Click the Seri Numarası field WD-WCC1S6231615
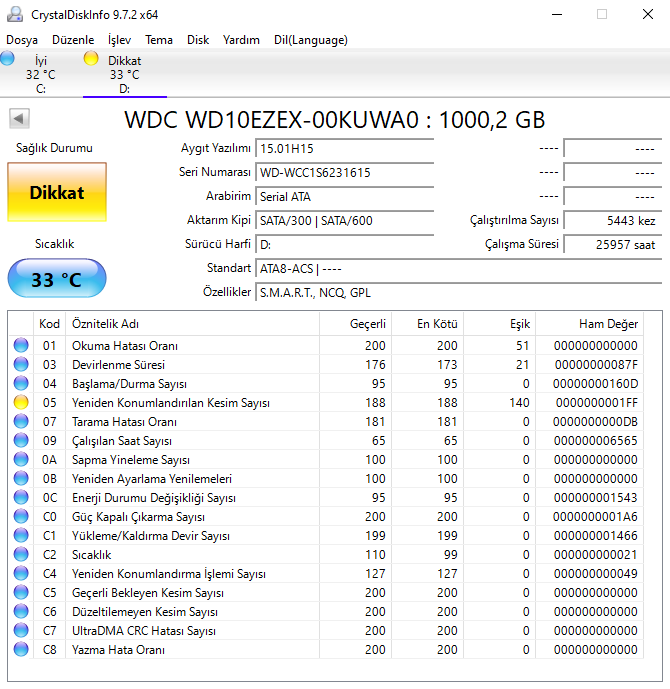 pyautogui.click(x=344, y=172)
